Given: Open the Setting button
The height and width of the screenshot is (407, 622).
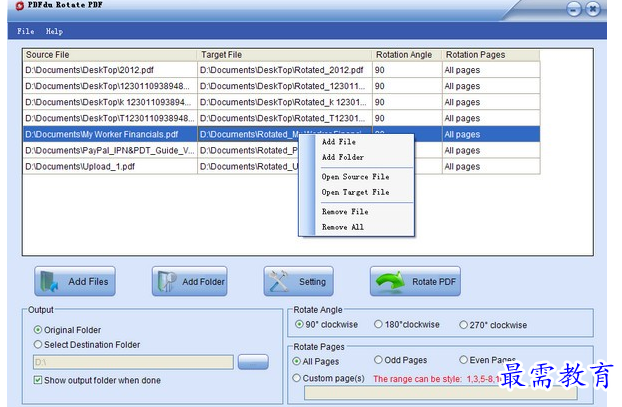Looking at the screenshot, I should [298, 281].
